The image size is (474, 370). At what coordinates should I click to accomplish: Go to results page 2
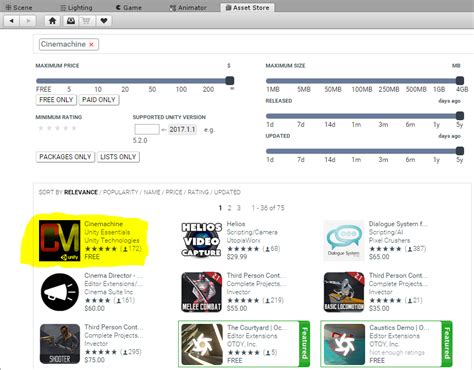point(229,208)
